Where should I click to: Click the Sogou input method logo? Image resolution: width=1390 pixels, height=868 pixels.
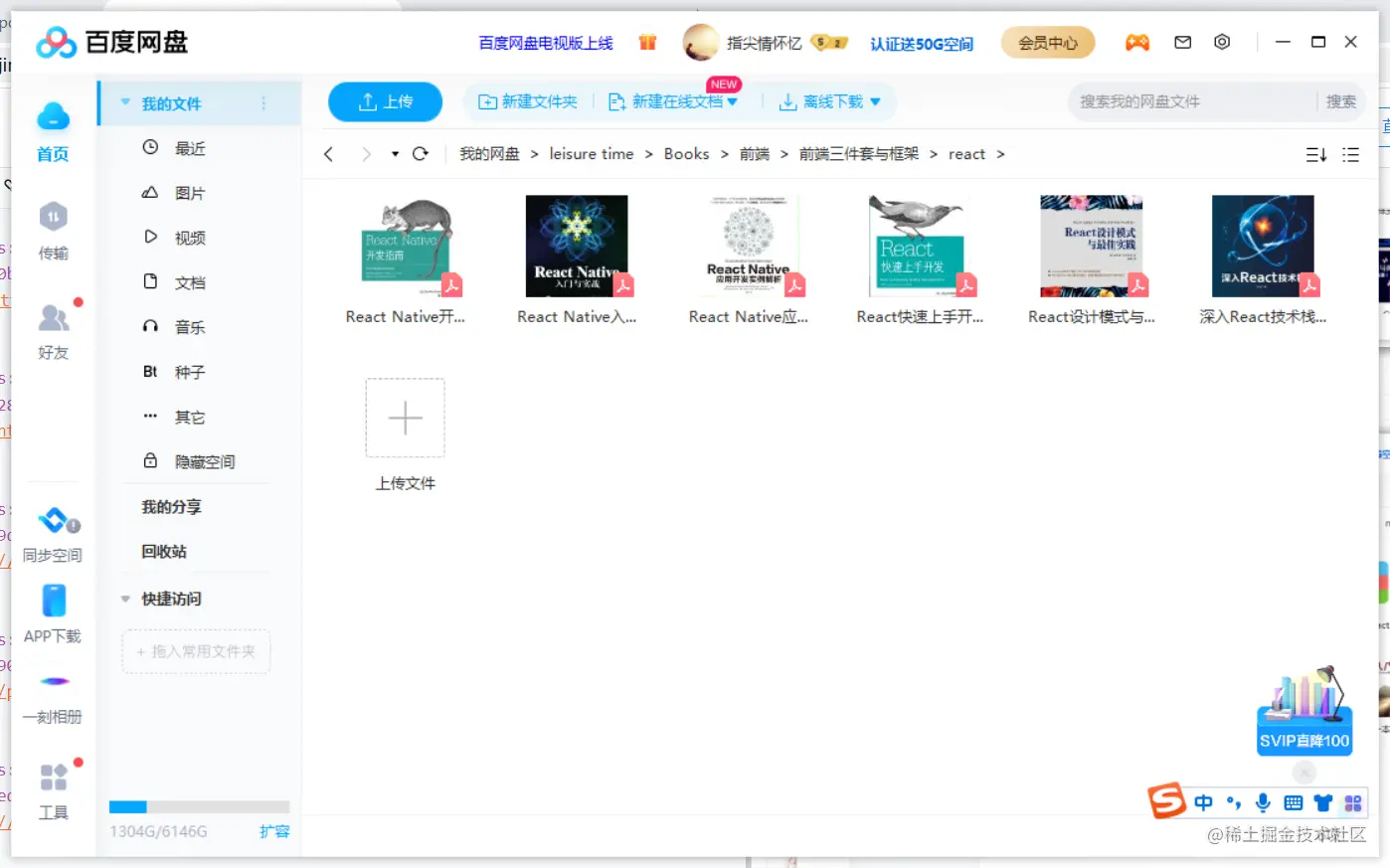coord(1166,800)
